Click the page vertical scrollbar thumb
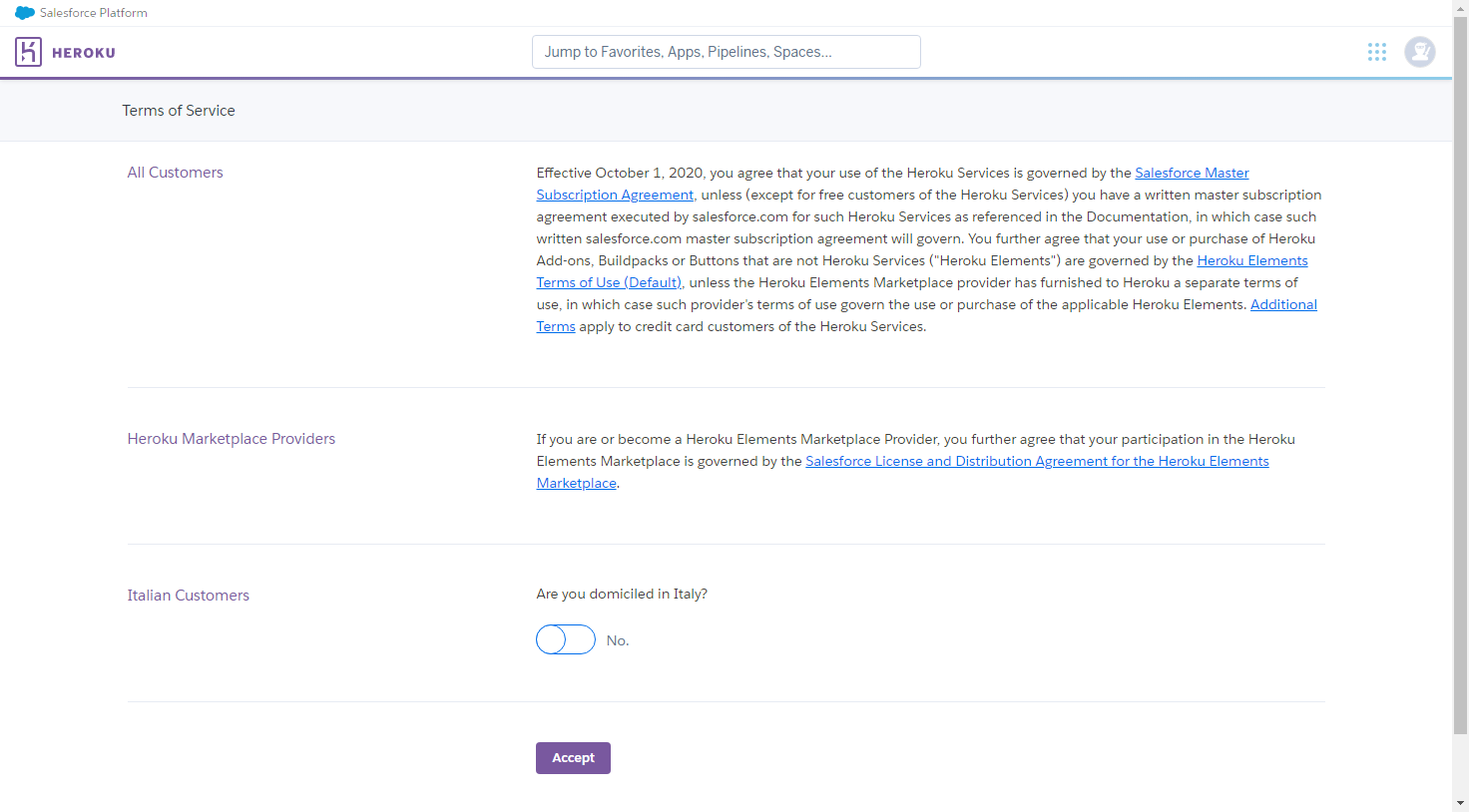The image size is (1469, 812). tap(1460, 374)
